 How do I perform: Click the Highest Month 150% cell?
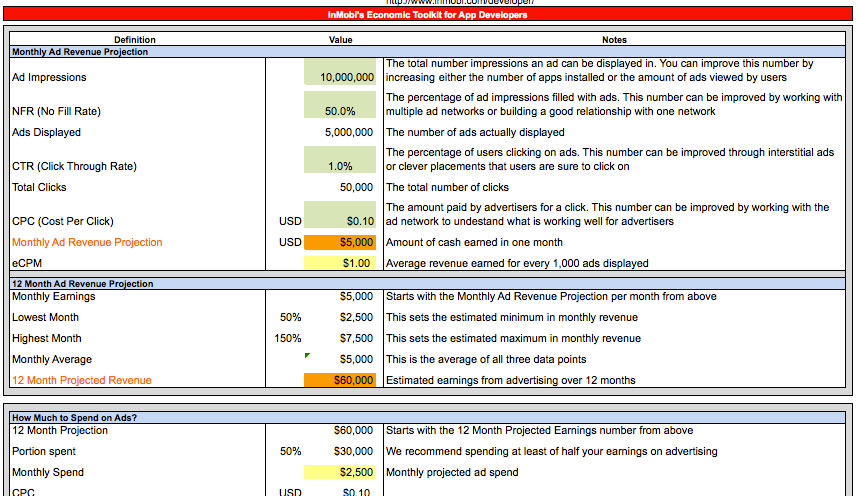click(288, 339)
